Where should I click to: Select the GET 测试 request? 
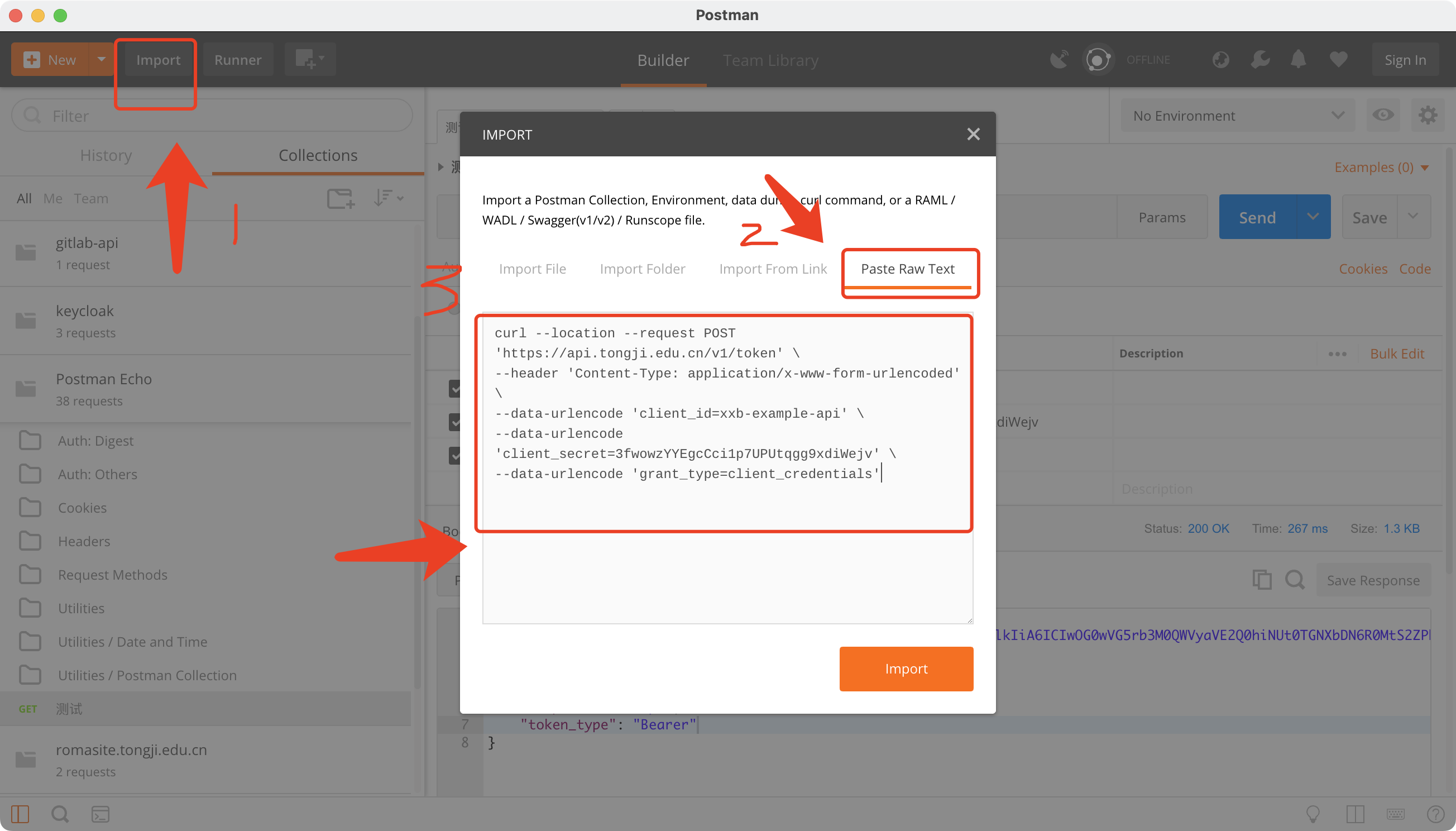tap(205, 709)
